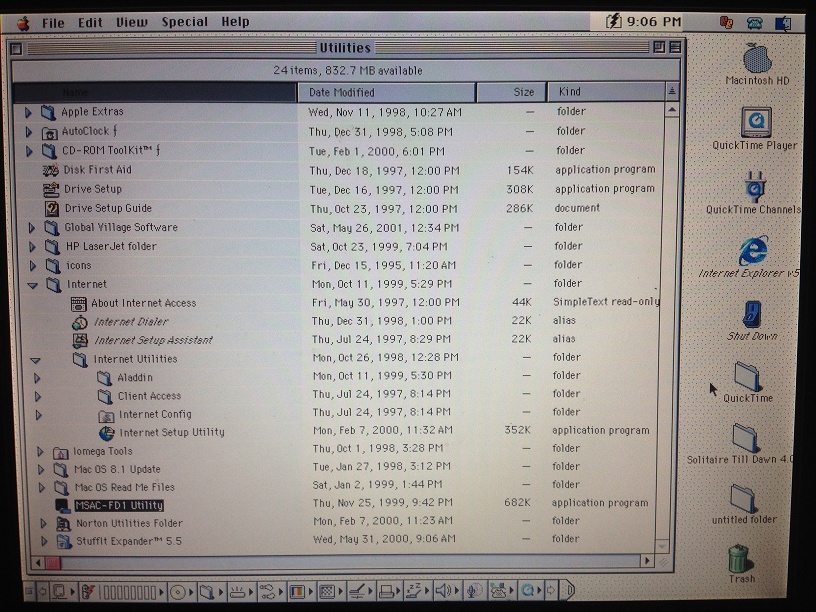Select the Shut Down desktop icon

click(x=752, y=314)
